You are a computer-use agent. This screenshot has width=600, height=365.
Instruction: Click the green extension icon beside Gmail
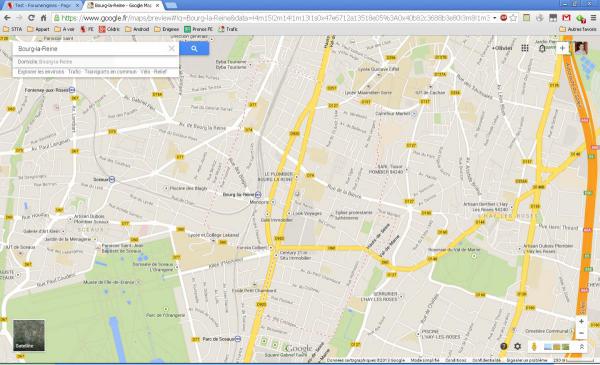[581, 18]
